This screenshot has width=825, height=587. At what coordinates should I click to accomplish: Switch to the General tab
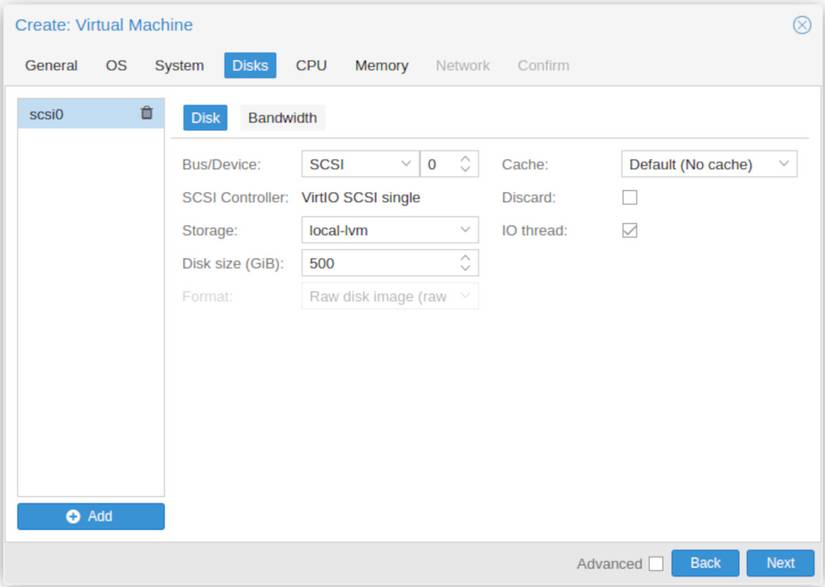[x=51, y=66]
